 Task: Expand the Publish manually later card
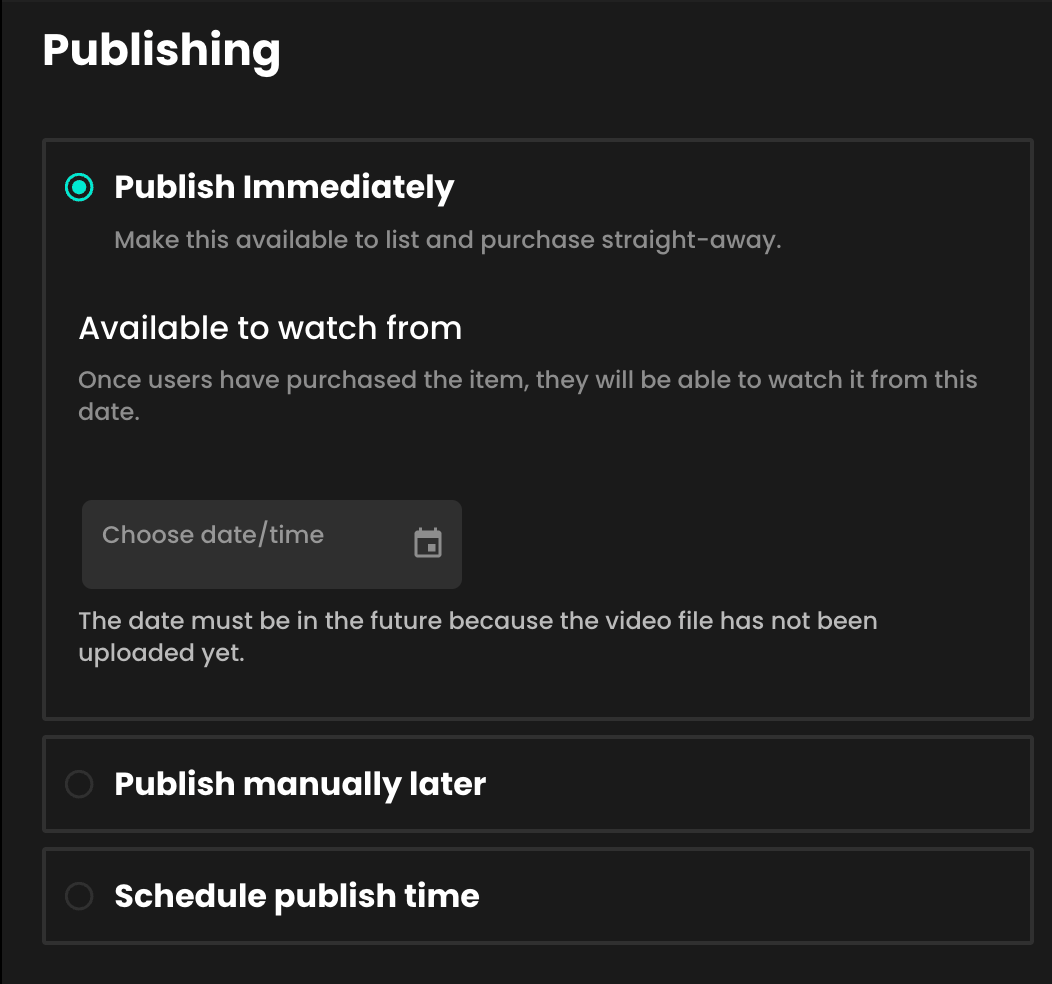point(537,783)
